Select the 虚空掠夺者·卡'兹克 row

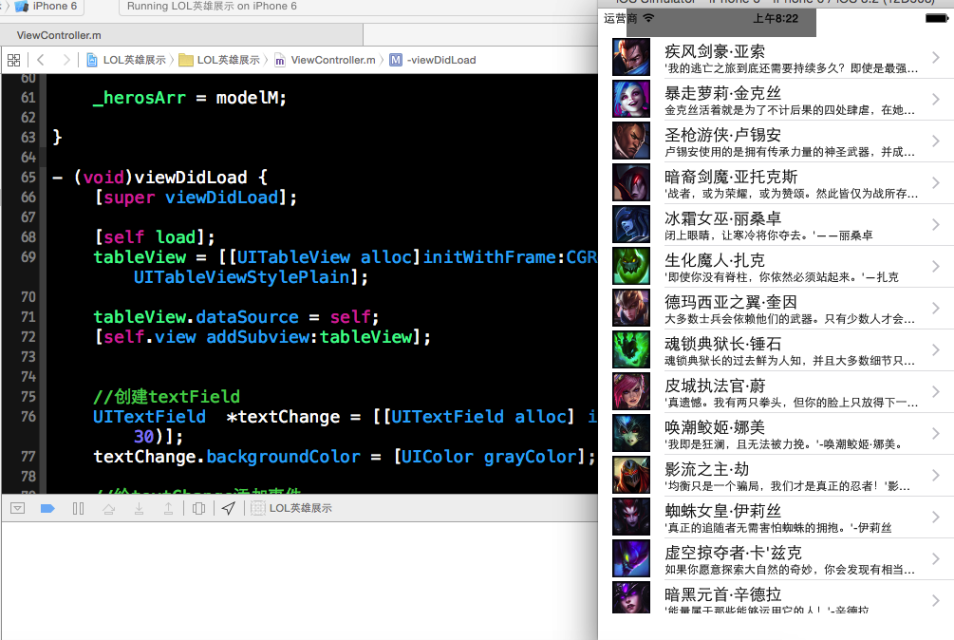point(776,558)
